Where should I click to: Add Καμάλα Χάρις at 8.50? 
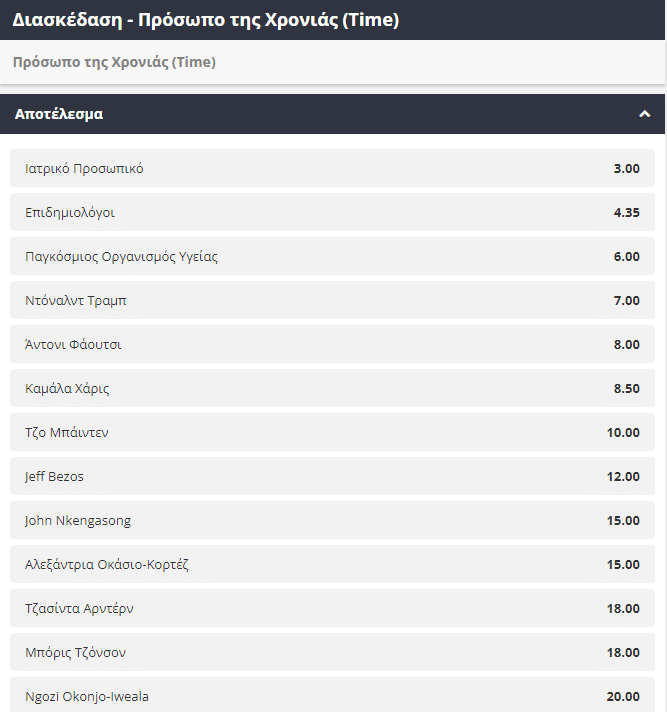332,388
